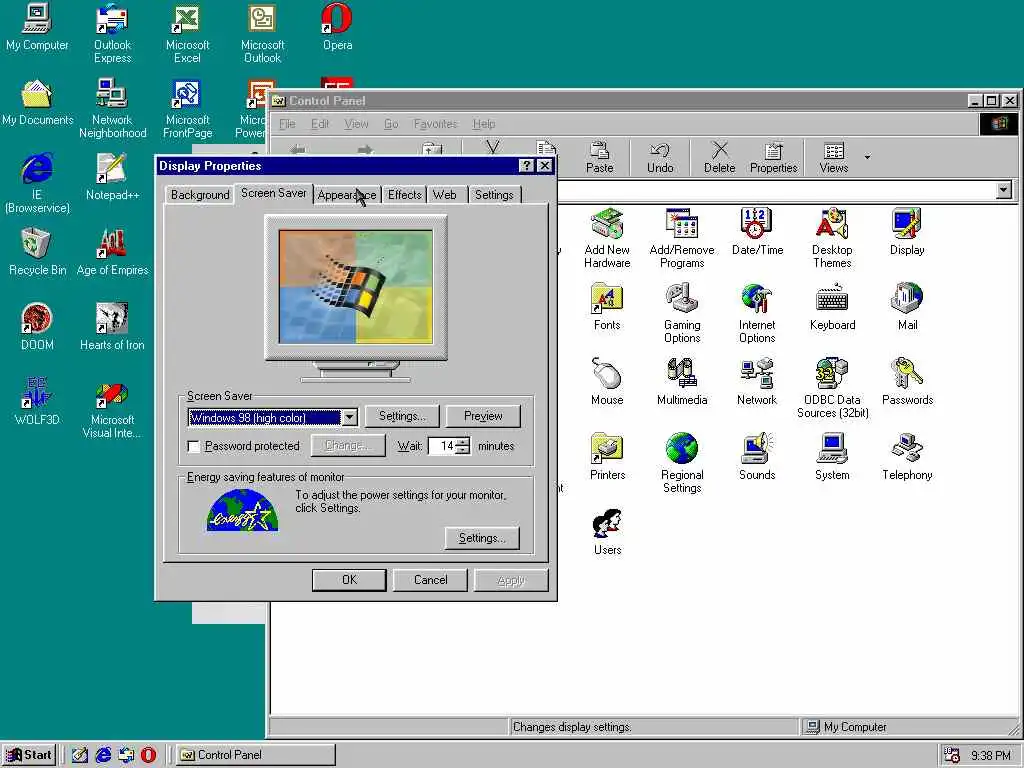The height and width of the screenshot is (768, 1024).
Task: Select the Passwords keys icon
Action: pos(906,381)
